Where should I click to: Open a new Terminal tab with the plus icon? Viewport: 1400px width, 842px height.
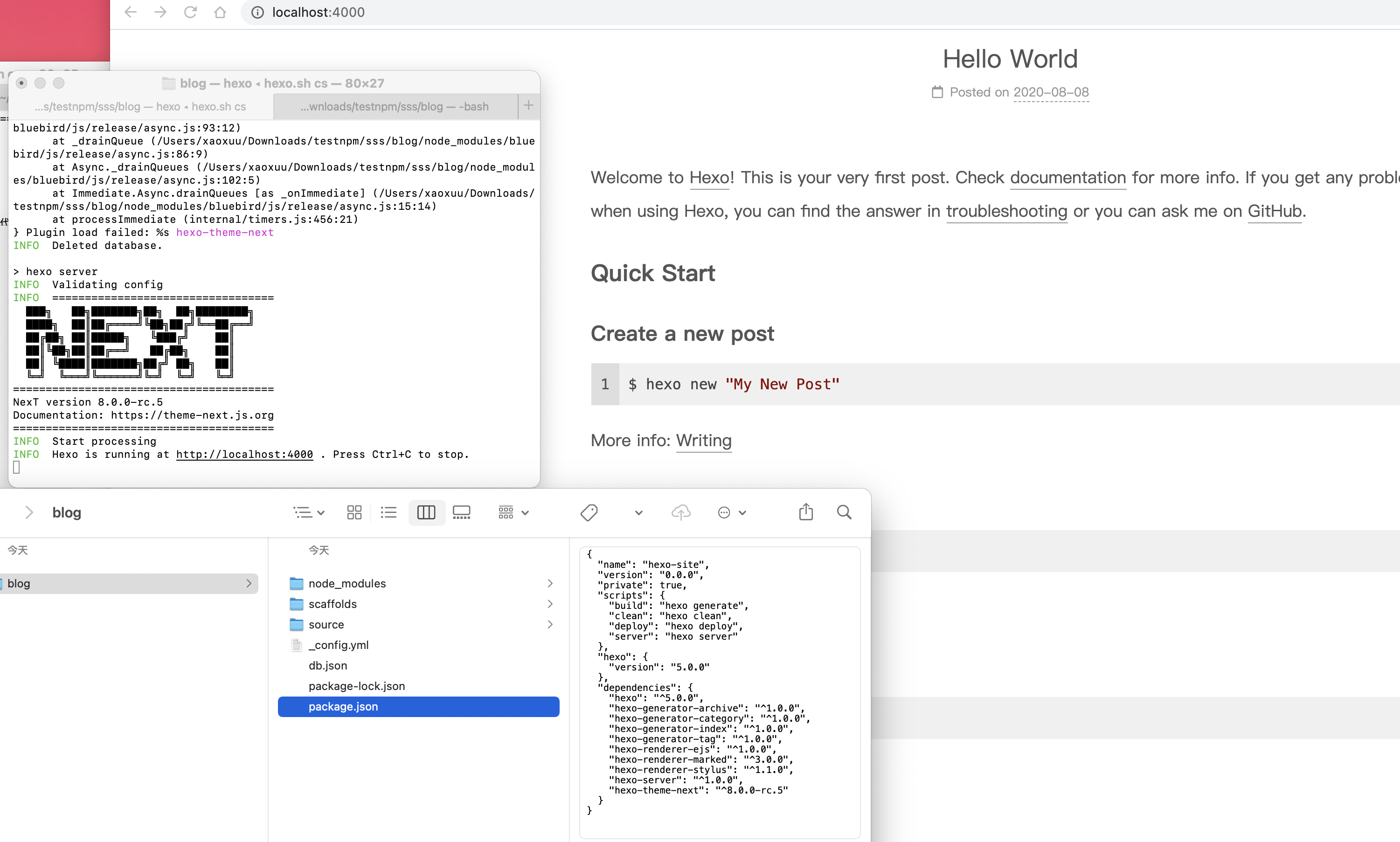pyautogui.click(x=528, y=105)
